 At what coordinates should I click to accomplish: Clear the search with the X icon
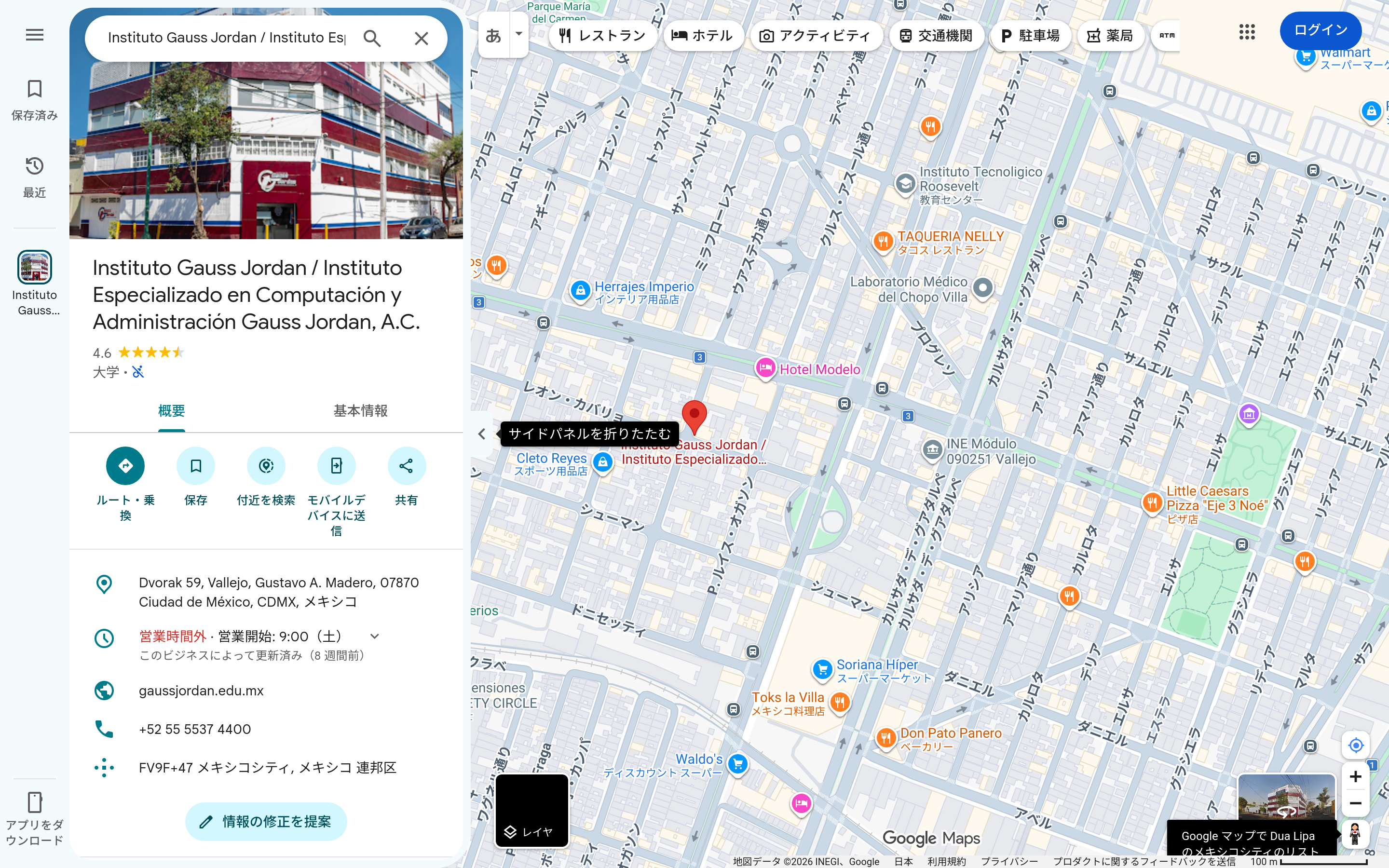tap(422, 39)
